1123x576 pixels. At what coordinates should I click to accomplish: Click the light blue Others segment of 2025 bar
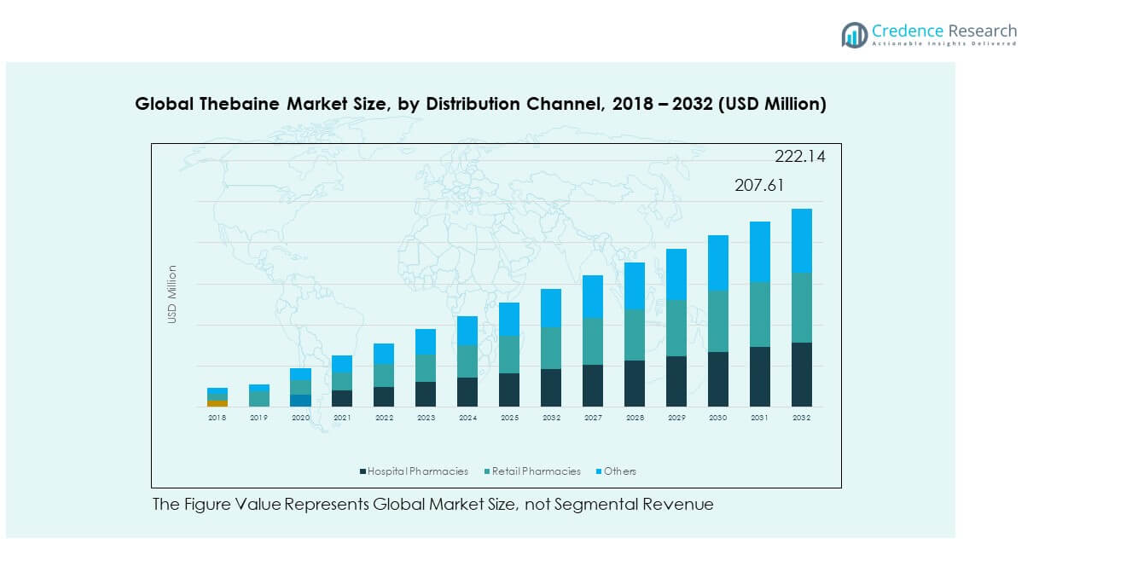(x=509, y=319)
